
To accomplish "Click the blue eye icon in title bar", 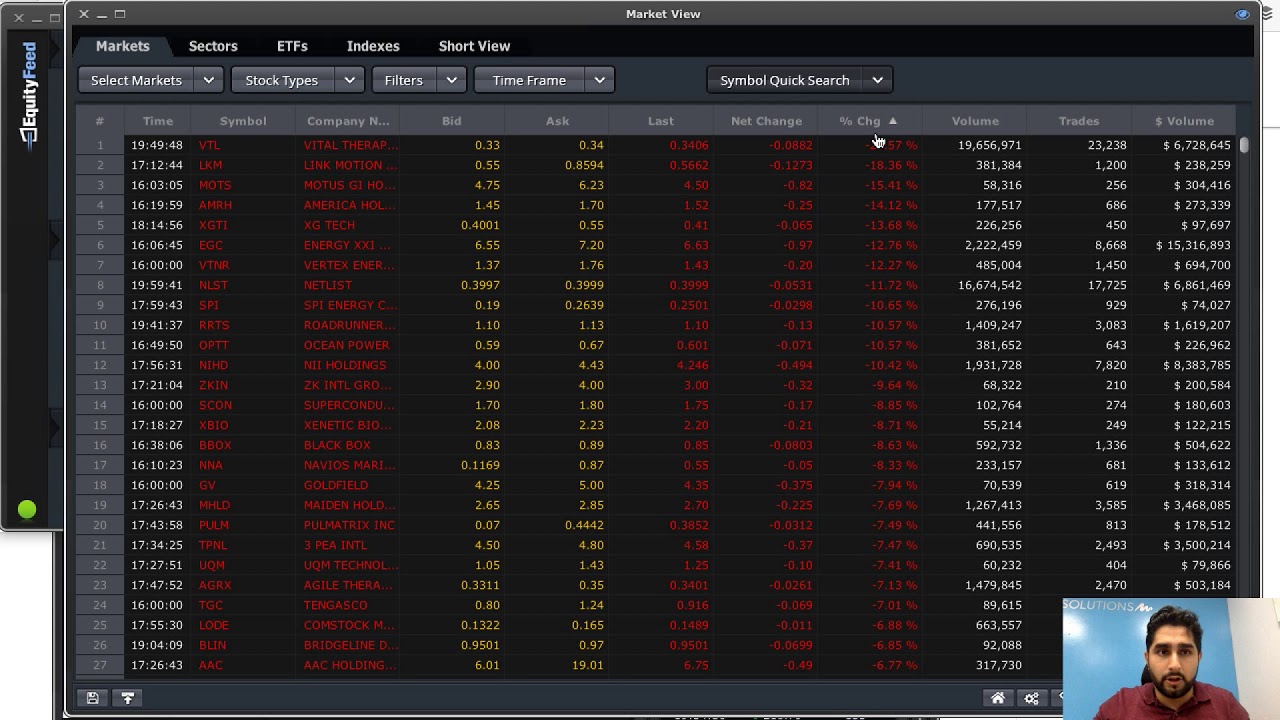I will coord(1242,14).
